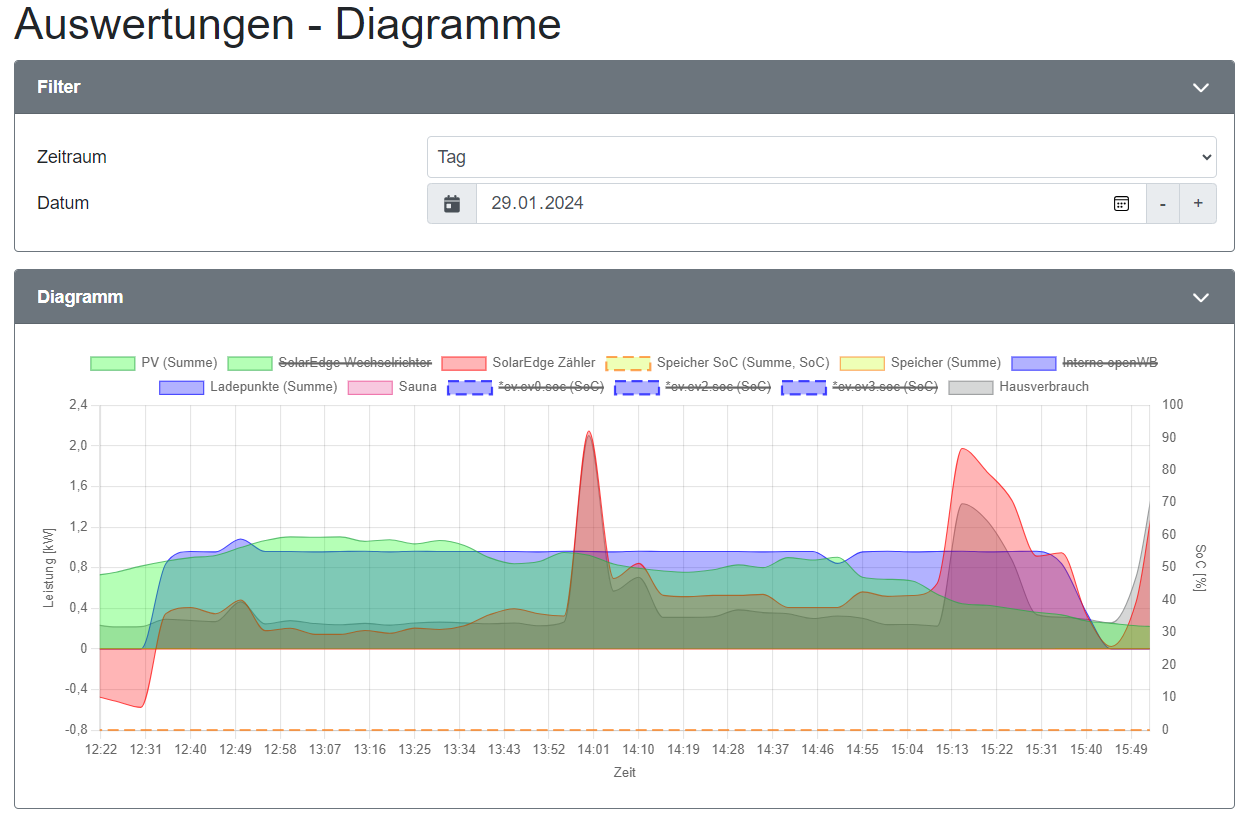Go to previous day with minus button
Image resolution: width=1253 pixels, height=822 pixels.
click(1162, 204)
